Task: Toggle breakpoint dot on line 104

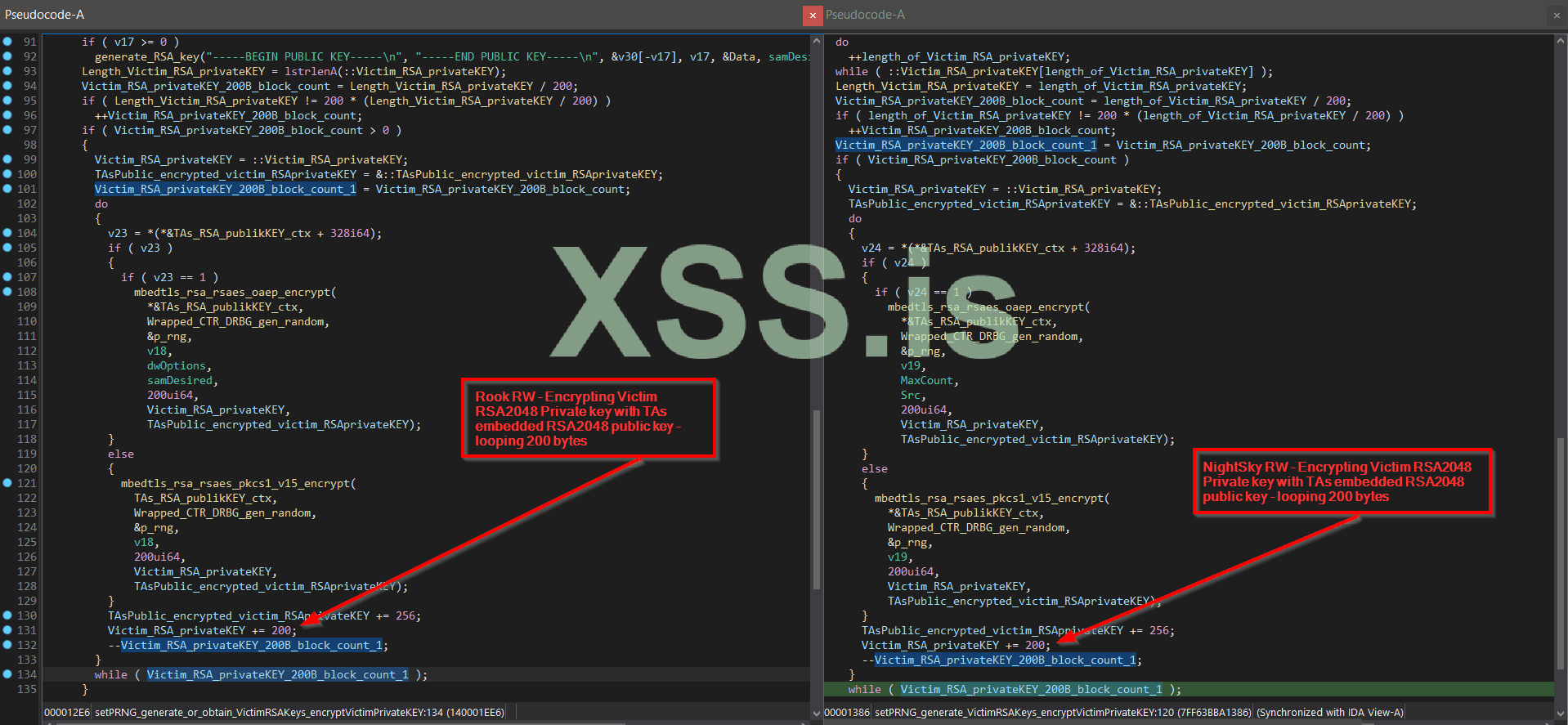Action: 7,233
